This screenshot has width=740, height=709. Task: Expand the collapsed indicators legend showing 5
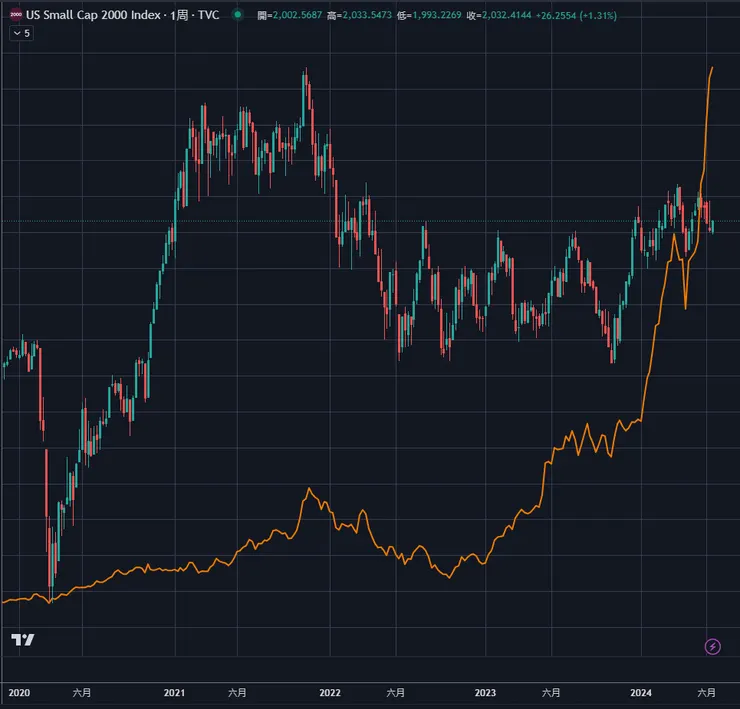(x=21, y=33)
